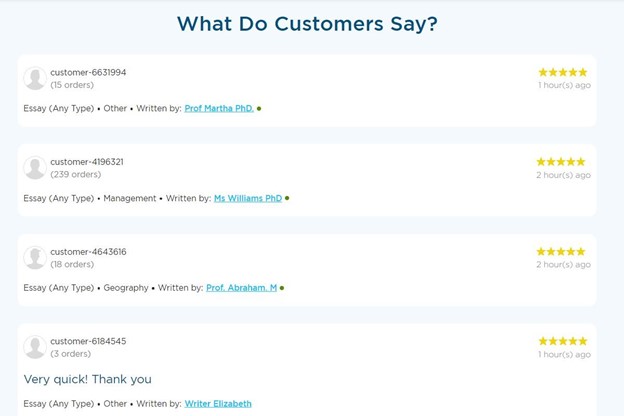Viewport: 624px width, 416px height.
Task: Click star rating on customer-4643616 review
Action: coord(561,252)
